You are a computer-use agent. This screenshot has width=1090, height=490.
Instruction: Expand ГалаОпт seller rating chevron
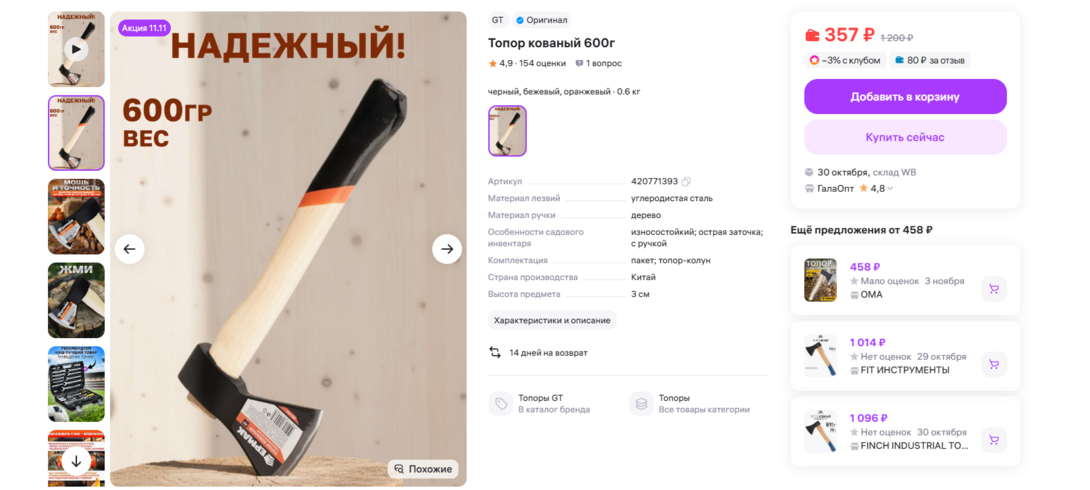tap(890, 188)
